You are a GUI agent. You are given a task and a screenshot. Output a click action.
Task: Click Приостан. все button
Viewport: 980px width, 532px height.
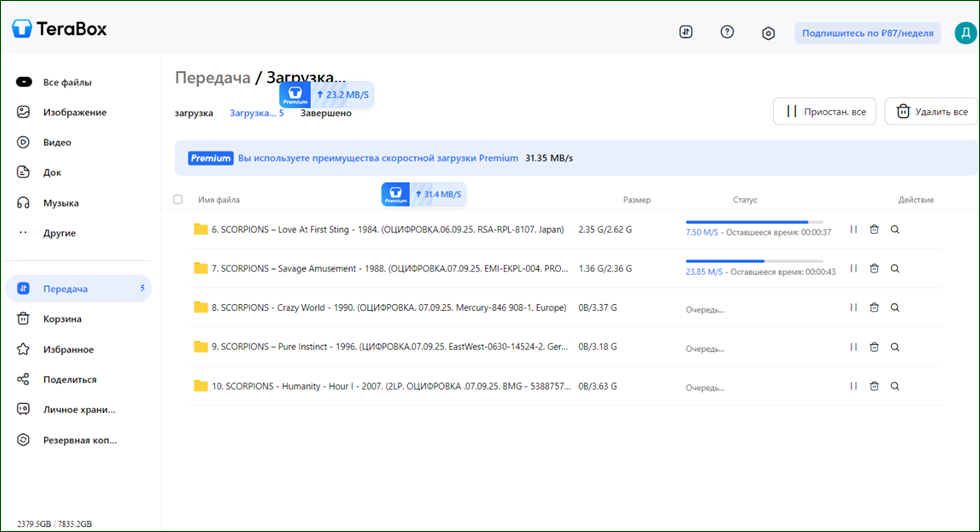click(x=824, y=111)
